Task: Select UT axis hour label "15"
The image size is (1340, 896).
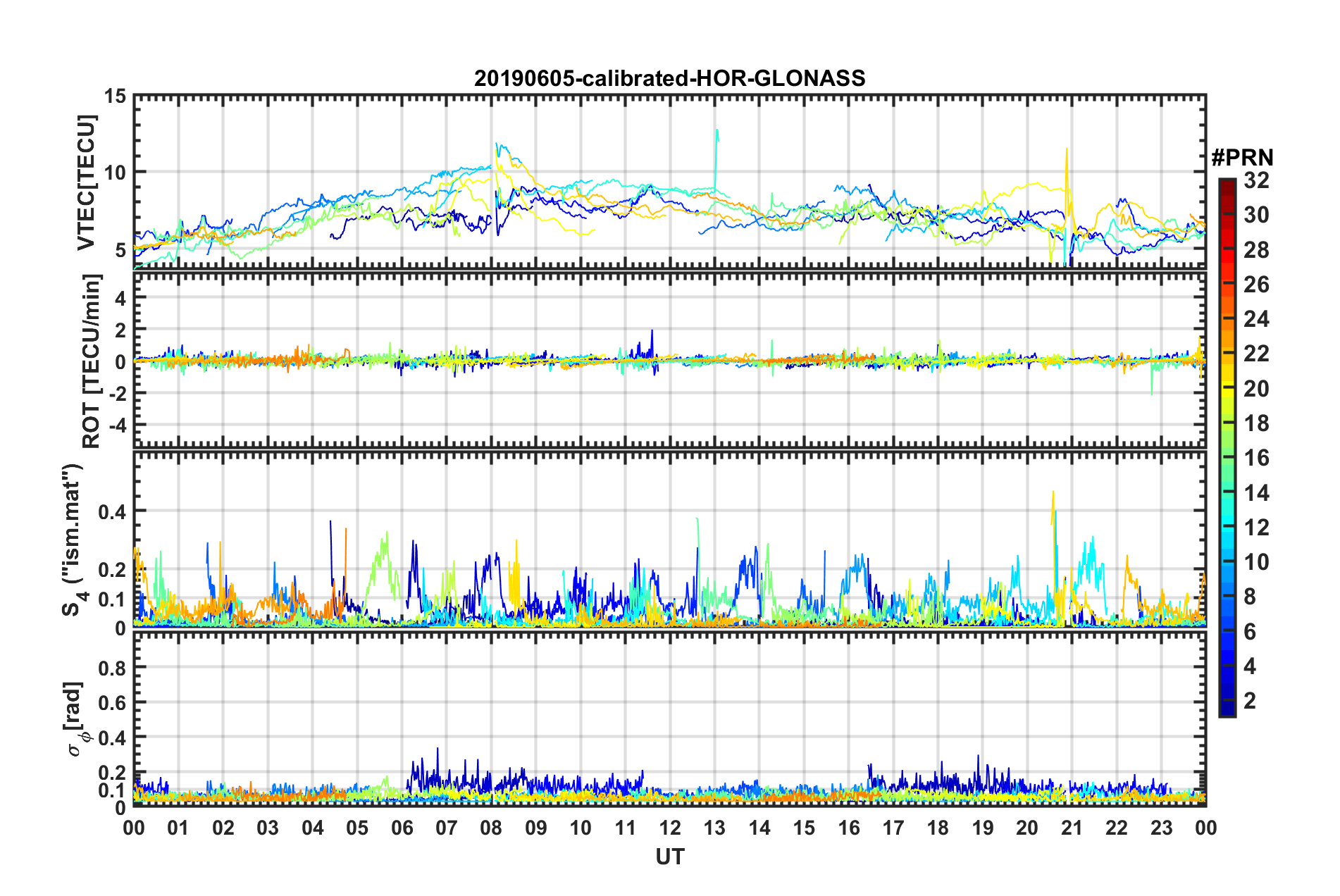Action: (x=804, y=828)
